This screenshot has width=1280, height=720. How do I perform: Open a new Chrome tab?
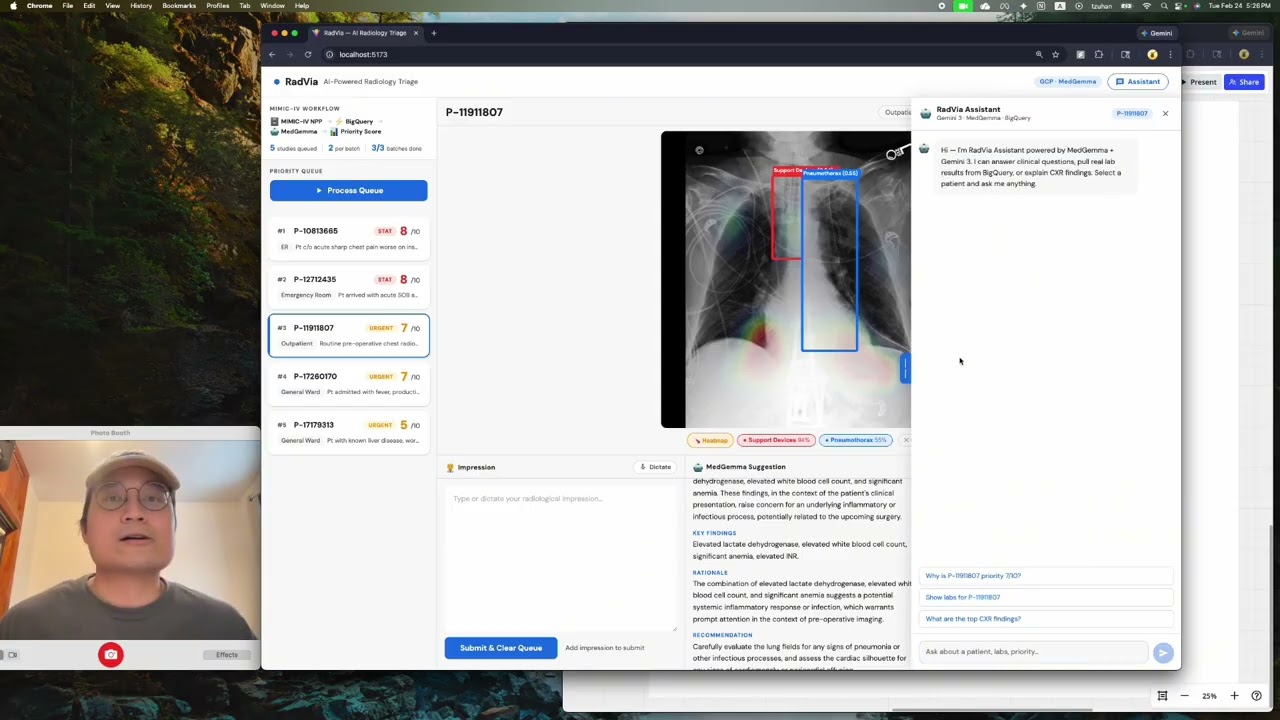(x=433, y=33)
